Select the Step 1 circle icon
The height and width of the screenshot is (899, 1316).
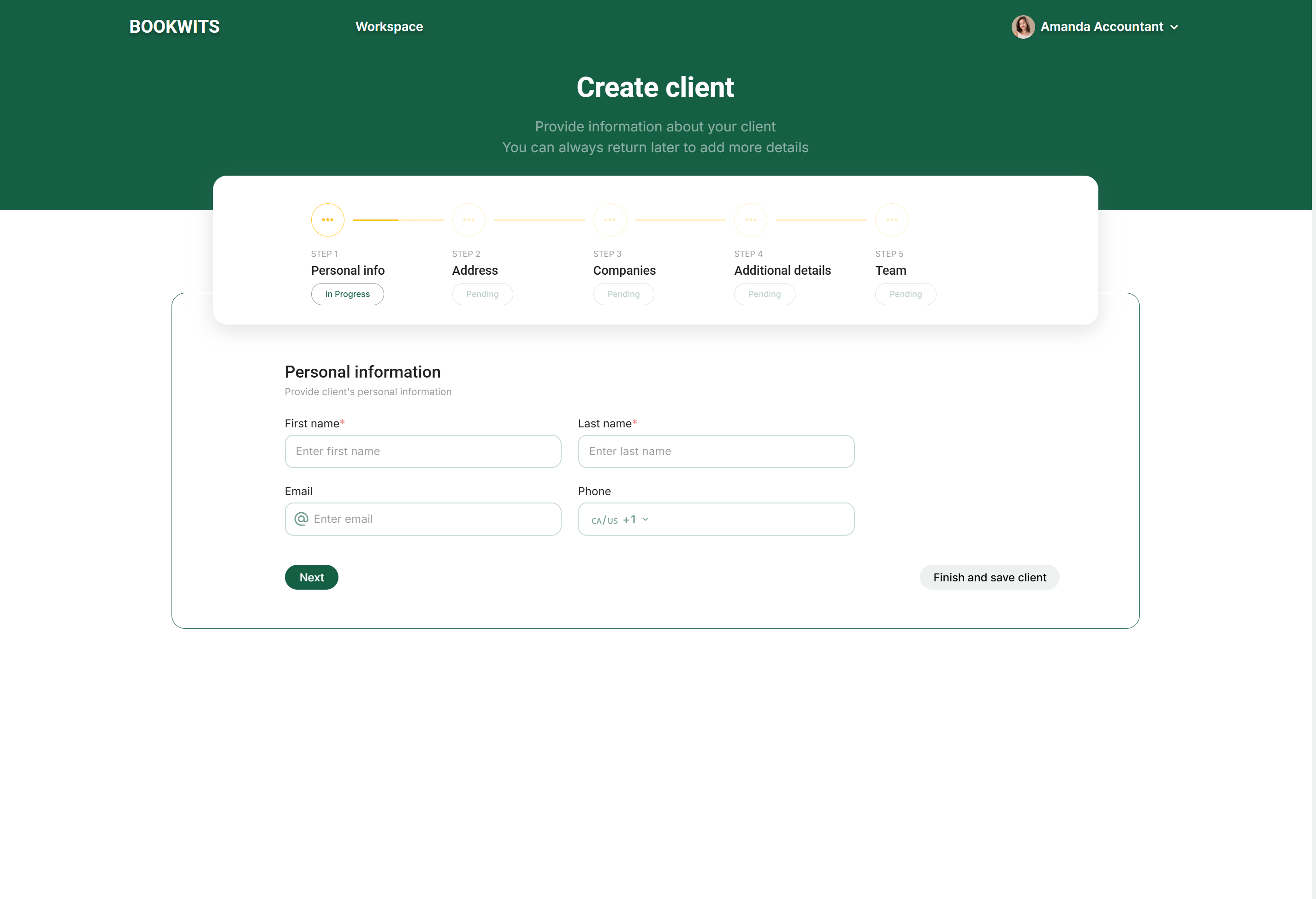click(327, 219)
